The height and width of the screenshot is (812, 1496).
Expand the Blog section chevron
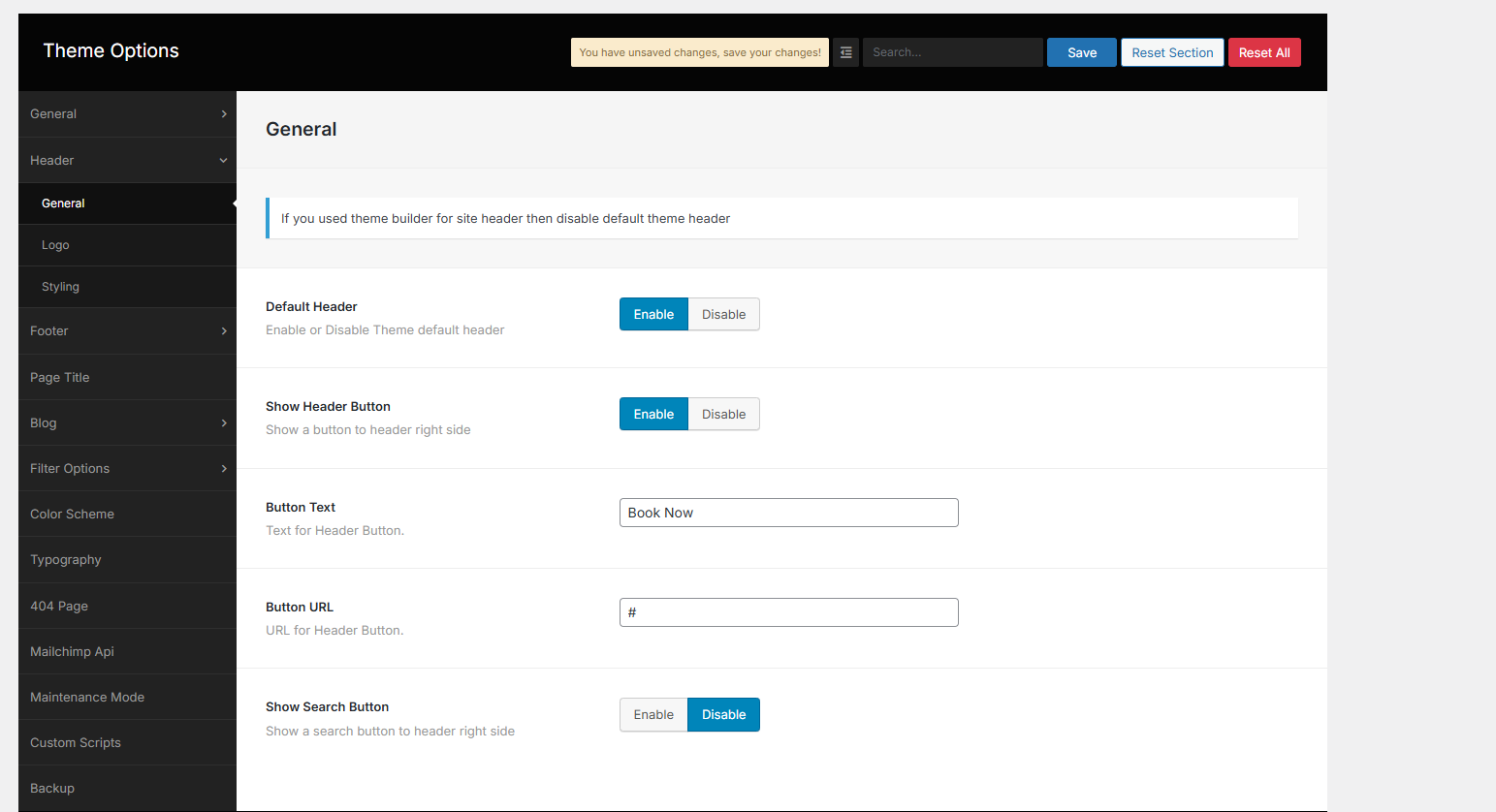point(224,423)
